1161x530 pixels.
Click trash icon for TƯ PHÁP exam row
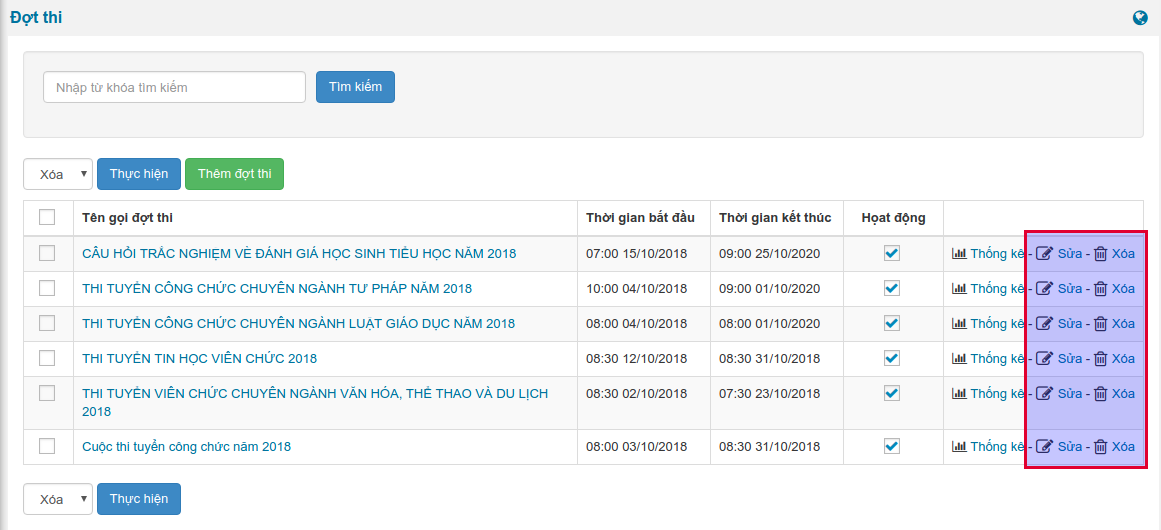tap(1100, 289)
